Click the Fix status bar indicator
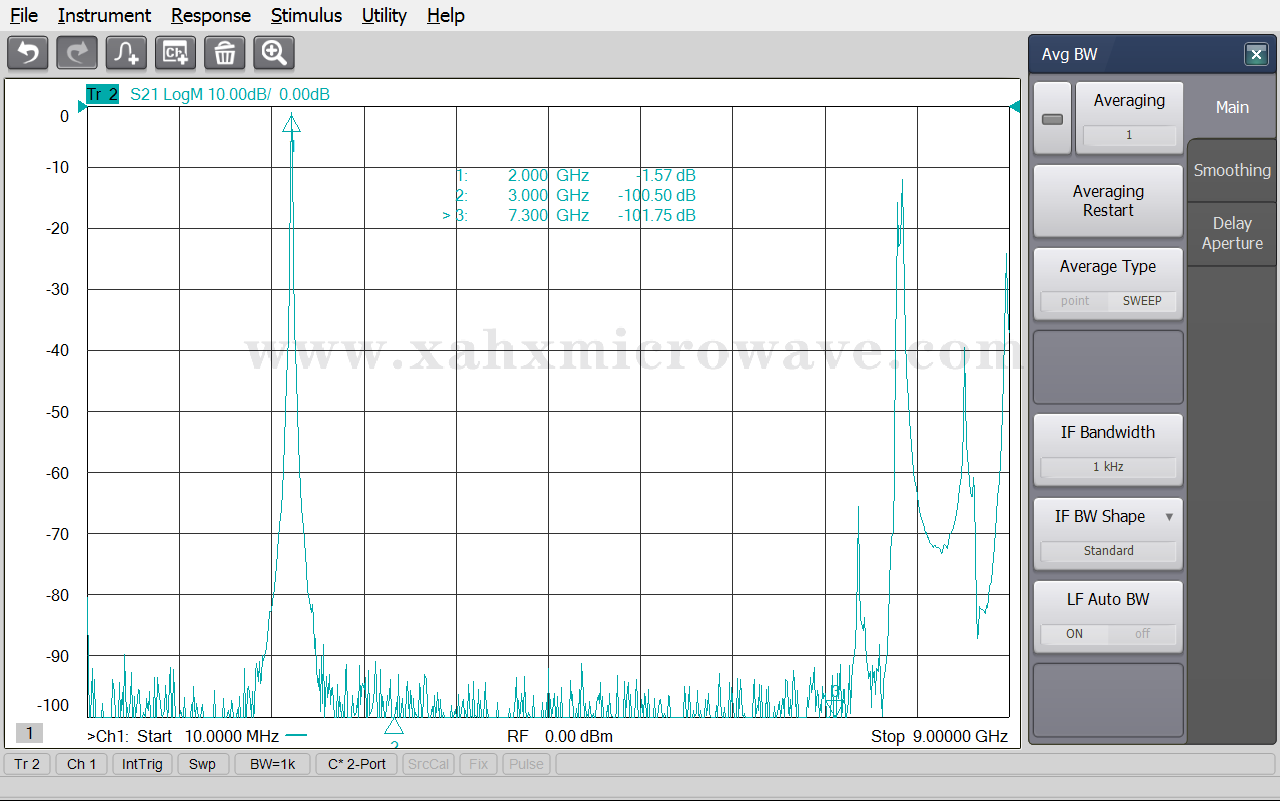Image resolution: width=1280 pixels, height=801 pixels. pos(478,764)
